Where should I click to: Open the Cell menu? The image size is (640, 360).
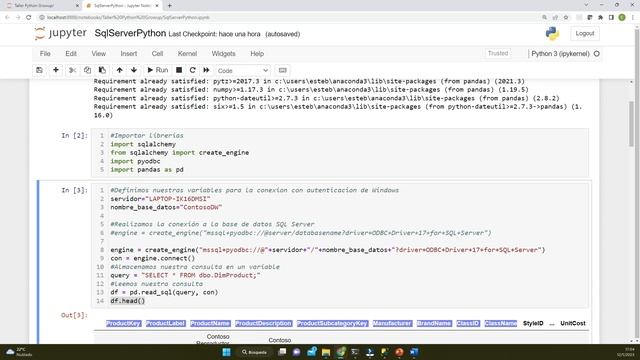[x=157, y=53]
